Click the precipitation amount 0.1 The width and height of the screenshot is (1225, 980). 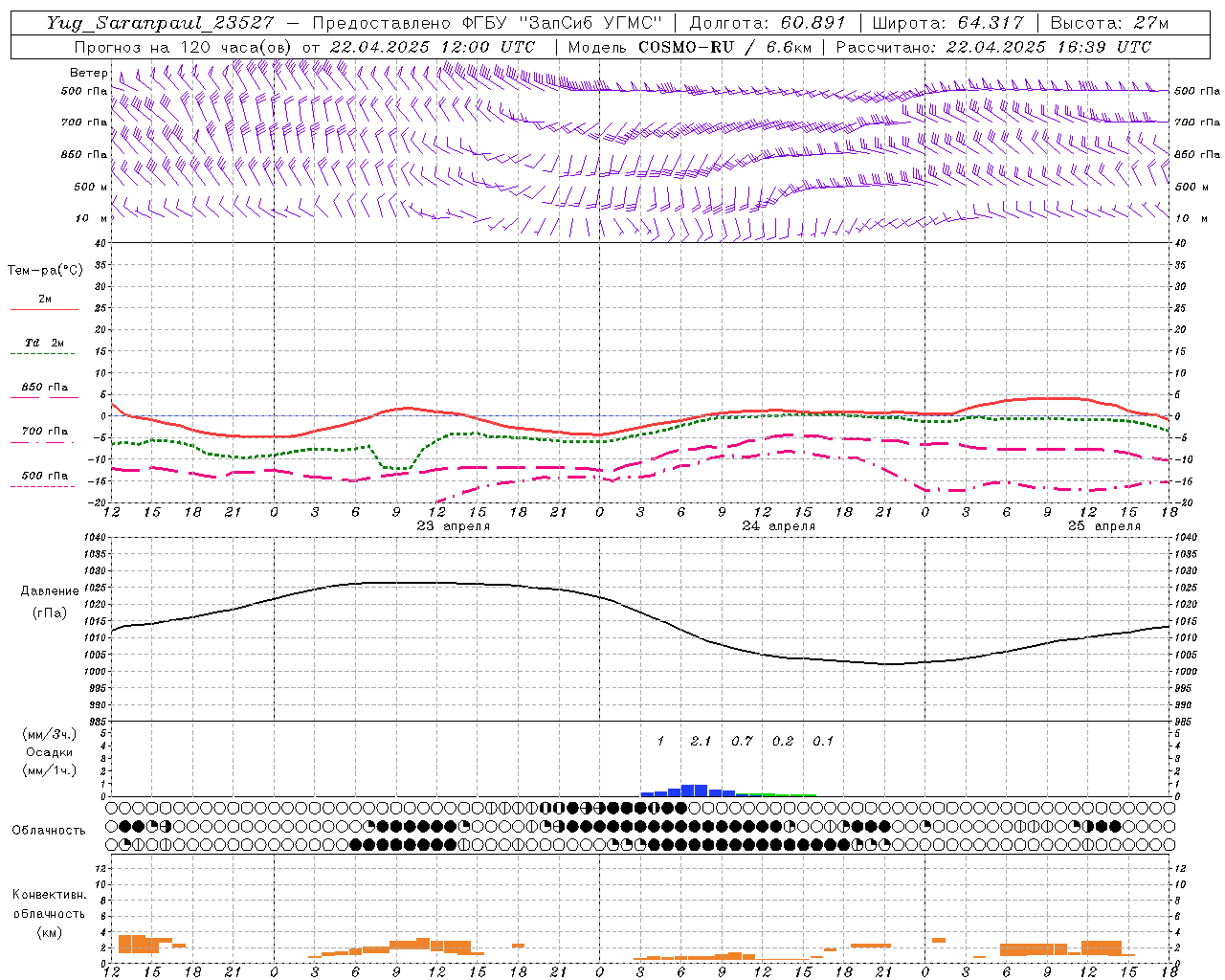tap(823, 742)
